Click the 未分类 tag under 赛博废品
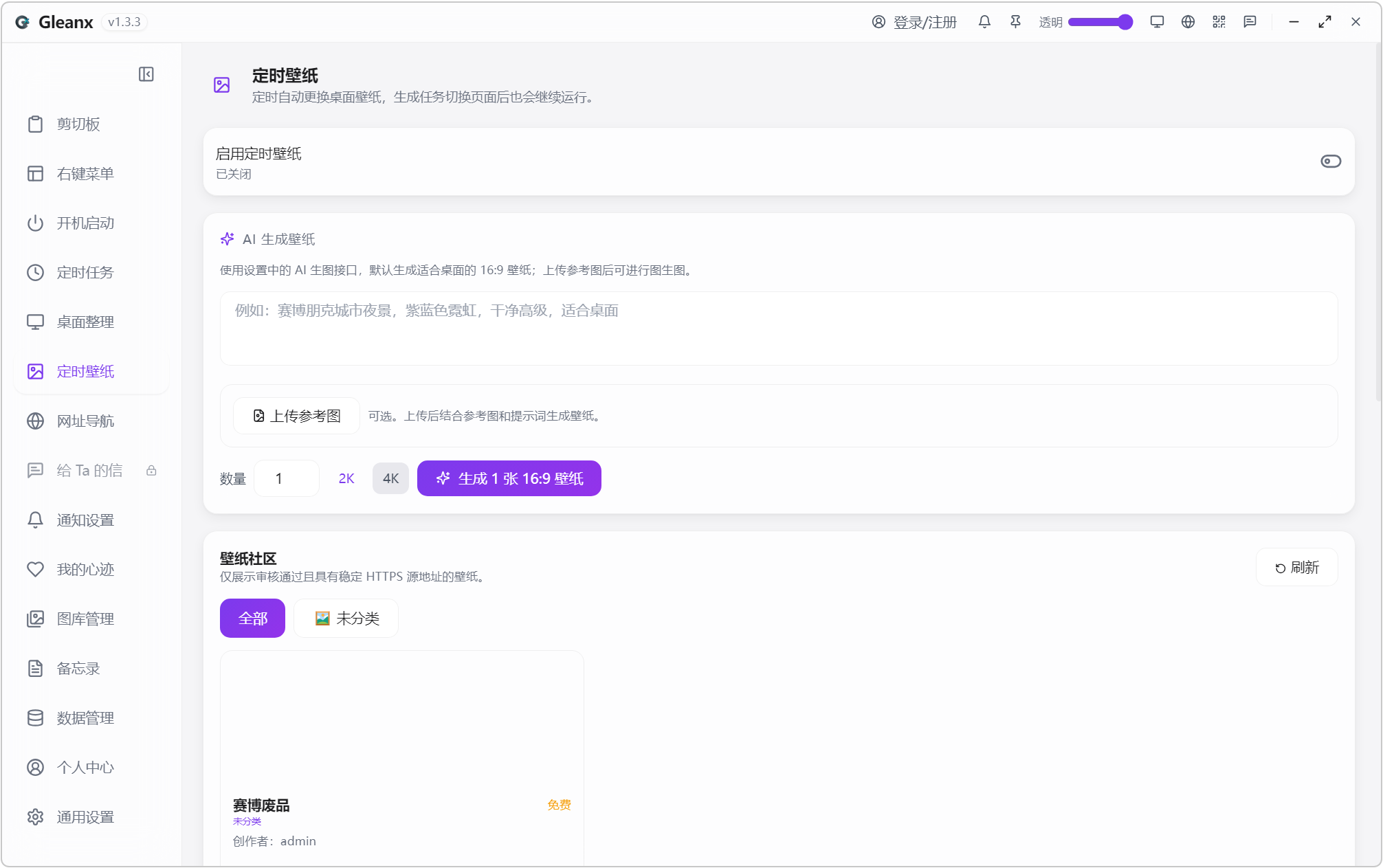 pyautogui.click(x=247, y=821)
